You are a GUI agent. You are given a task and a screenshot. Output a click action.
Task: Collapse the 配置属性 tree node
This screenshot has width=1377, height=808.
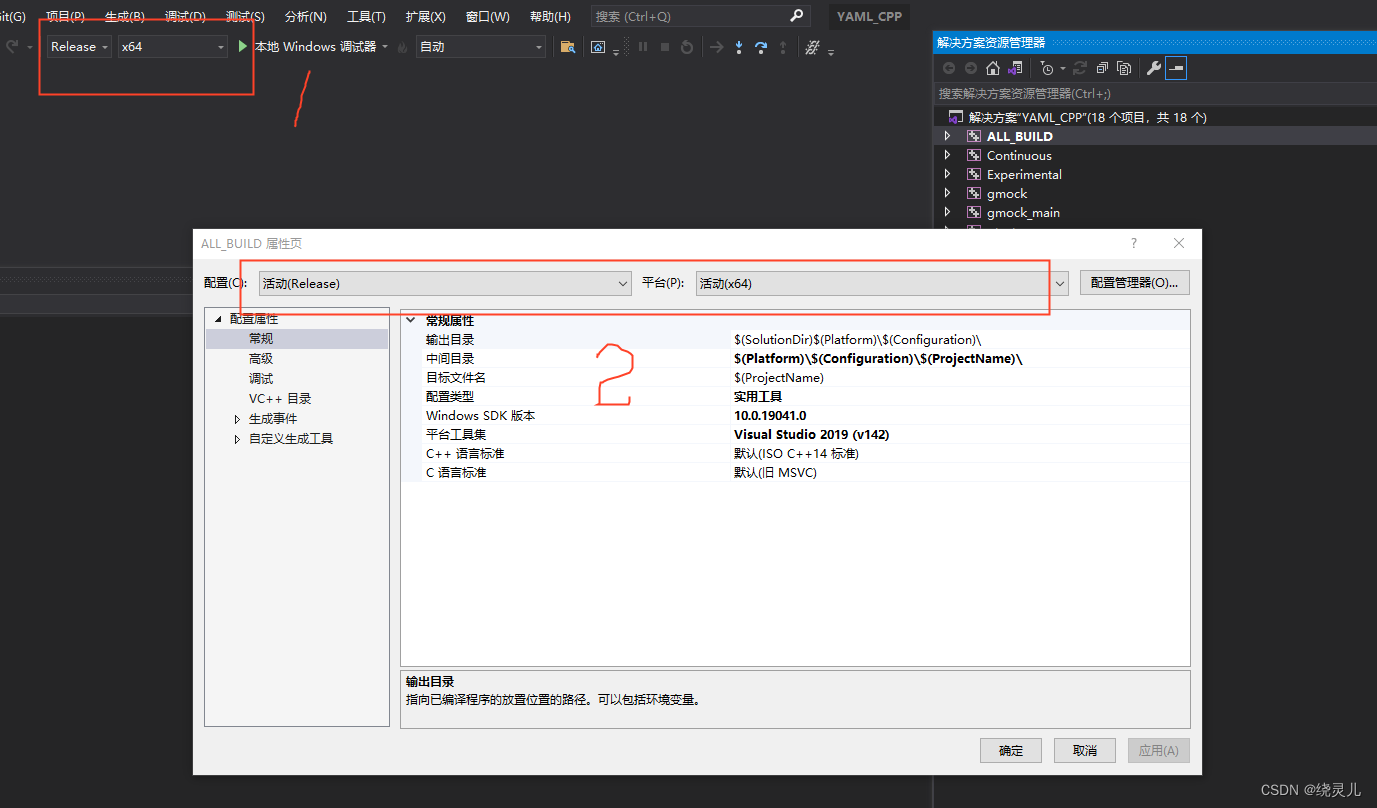coord(218,319)
